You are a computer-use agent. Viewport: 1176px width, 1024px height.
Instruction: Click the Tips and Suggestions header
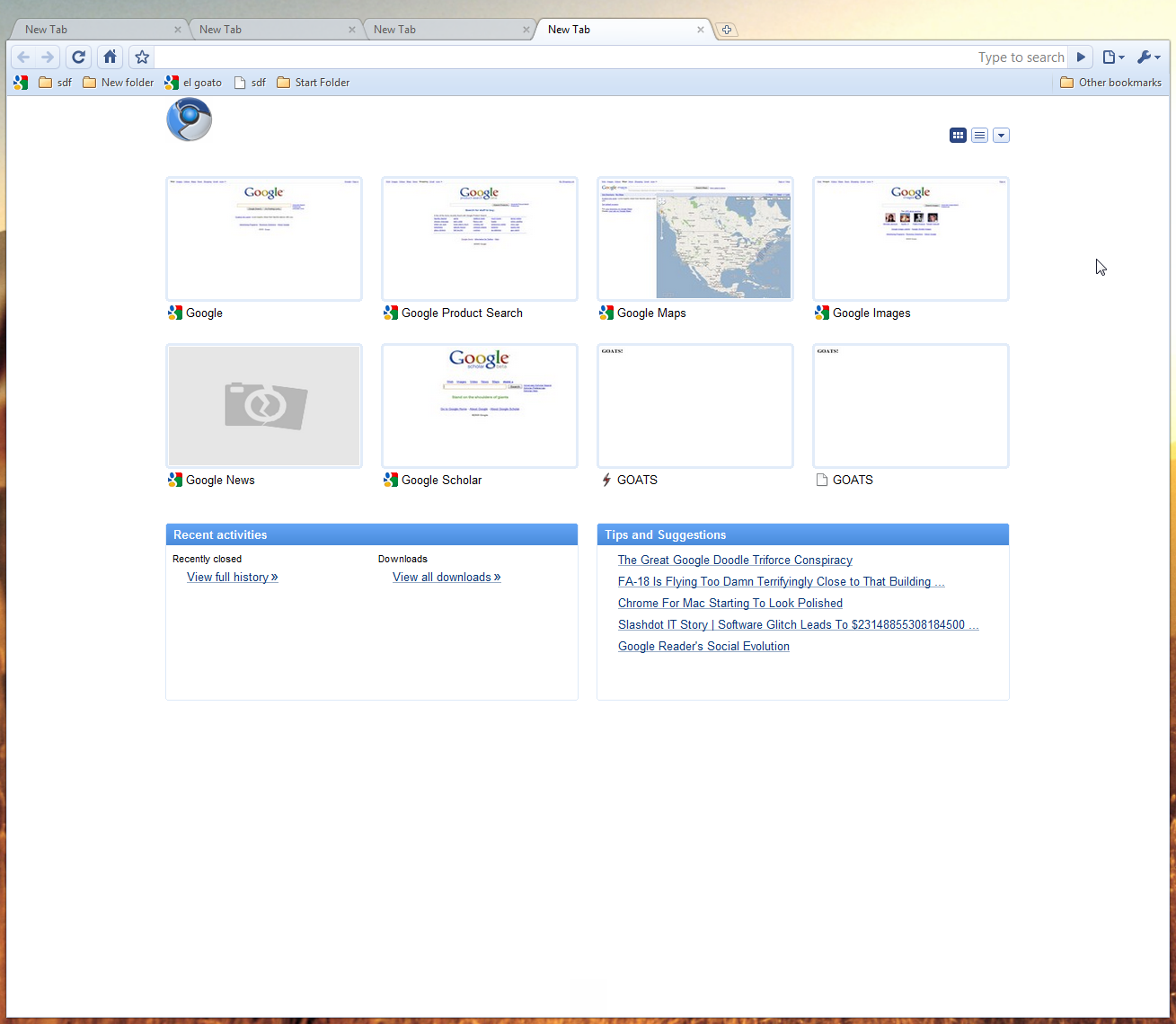(803, 534)
